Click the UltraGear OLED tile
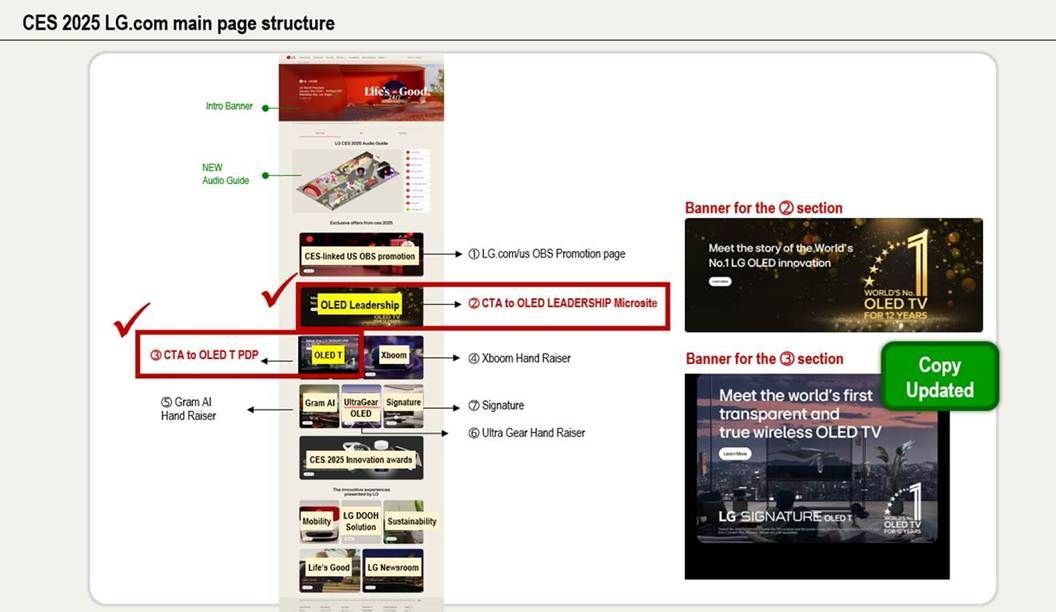 point(361,406)
